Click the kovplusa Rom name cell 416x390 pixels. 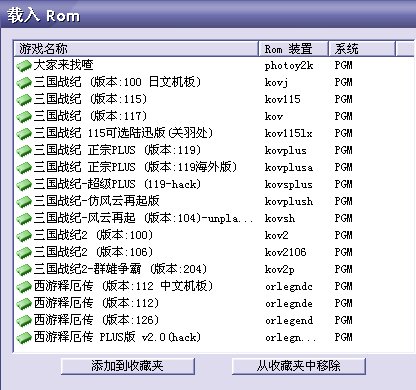point(289,168)
